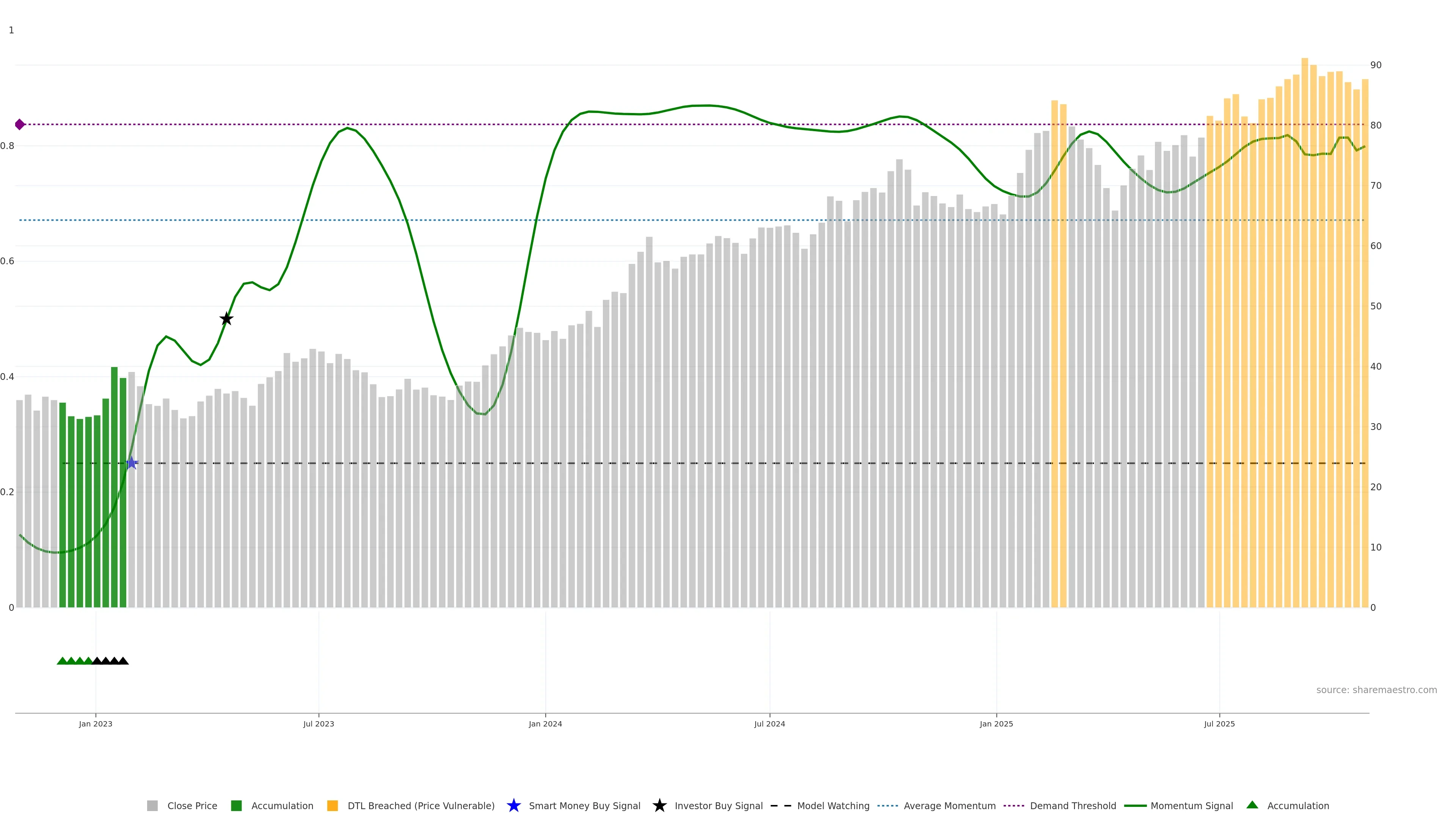
Task: Click the blue star marker on the chart
Action: [x=132, y=463]
